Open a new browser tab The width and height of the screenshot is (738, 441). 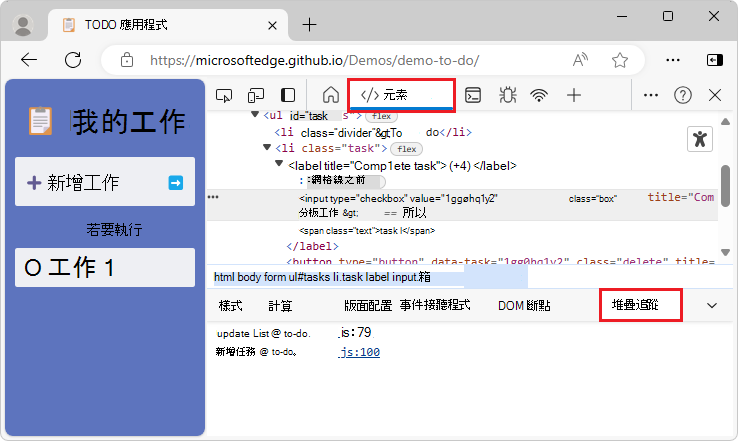[309, 24]
